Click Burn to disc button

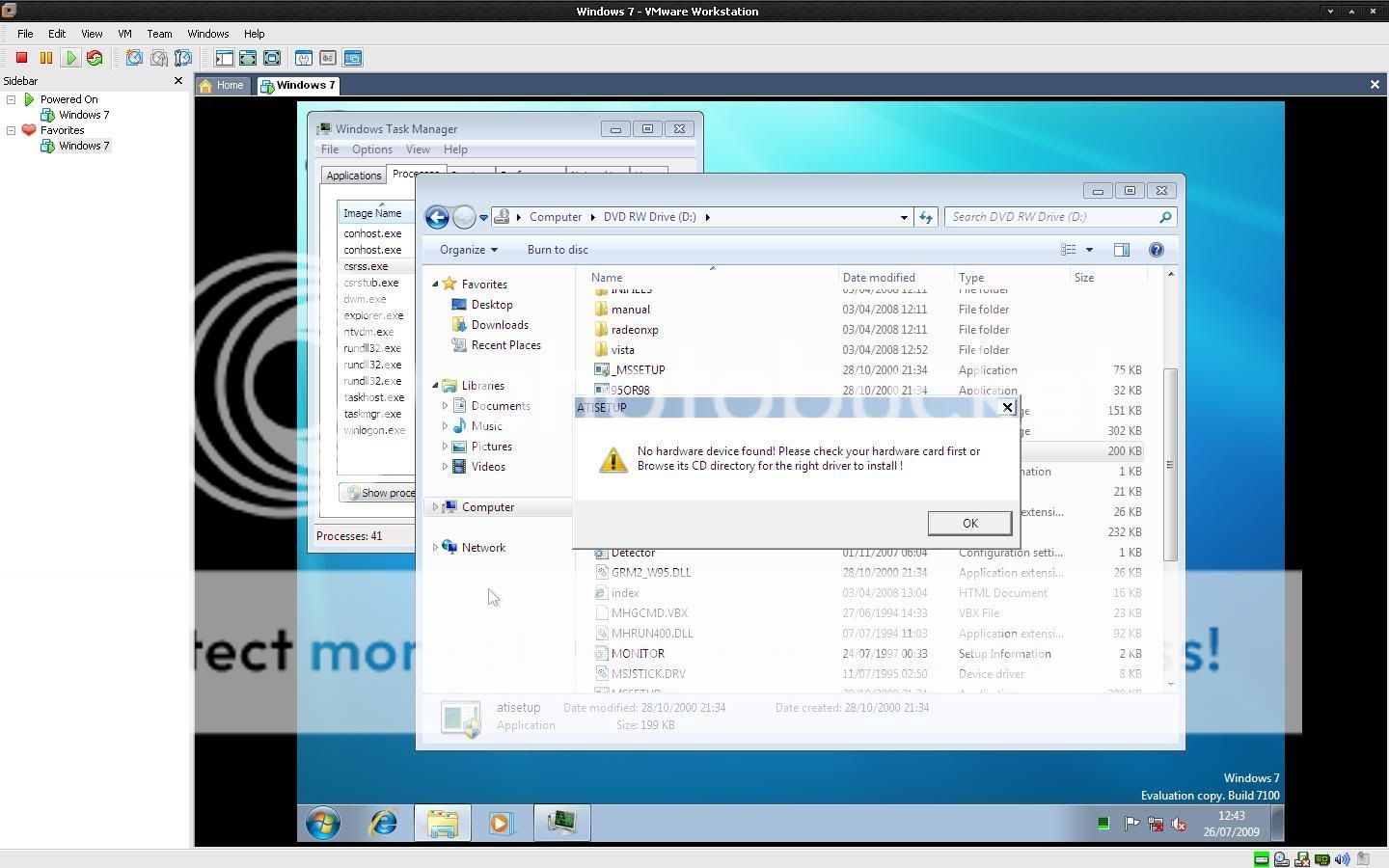click(x=558, y=250)
